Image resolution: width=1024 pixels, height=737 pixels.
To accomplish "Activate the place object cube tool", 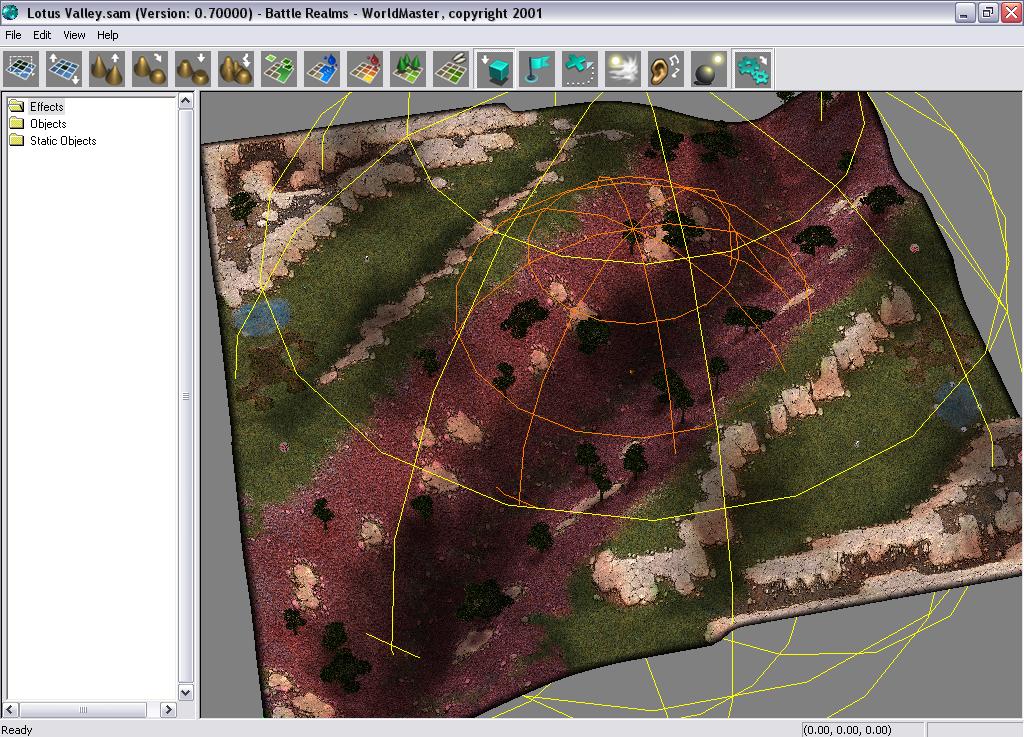I will click(x=494, y=69).
